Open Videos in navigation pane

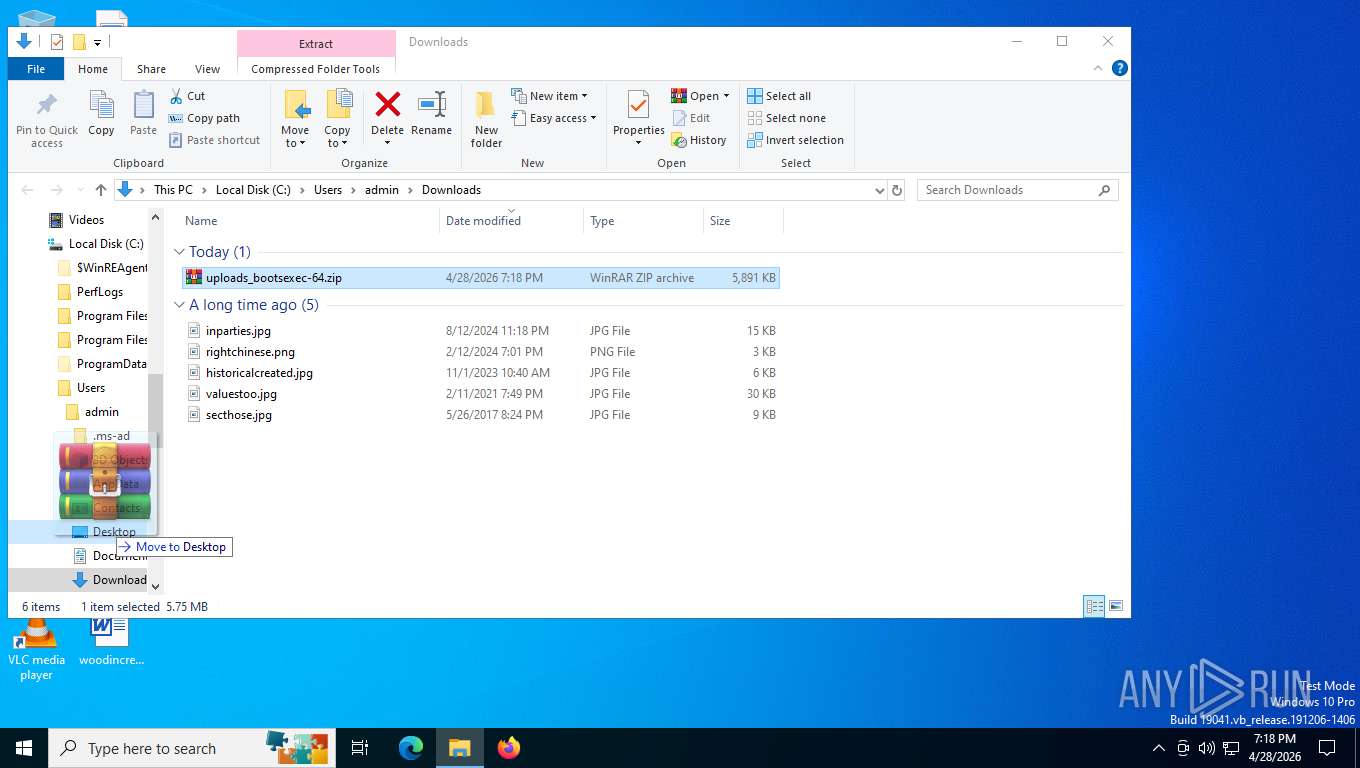click(86, 220)
